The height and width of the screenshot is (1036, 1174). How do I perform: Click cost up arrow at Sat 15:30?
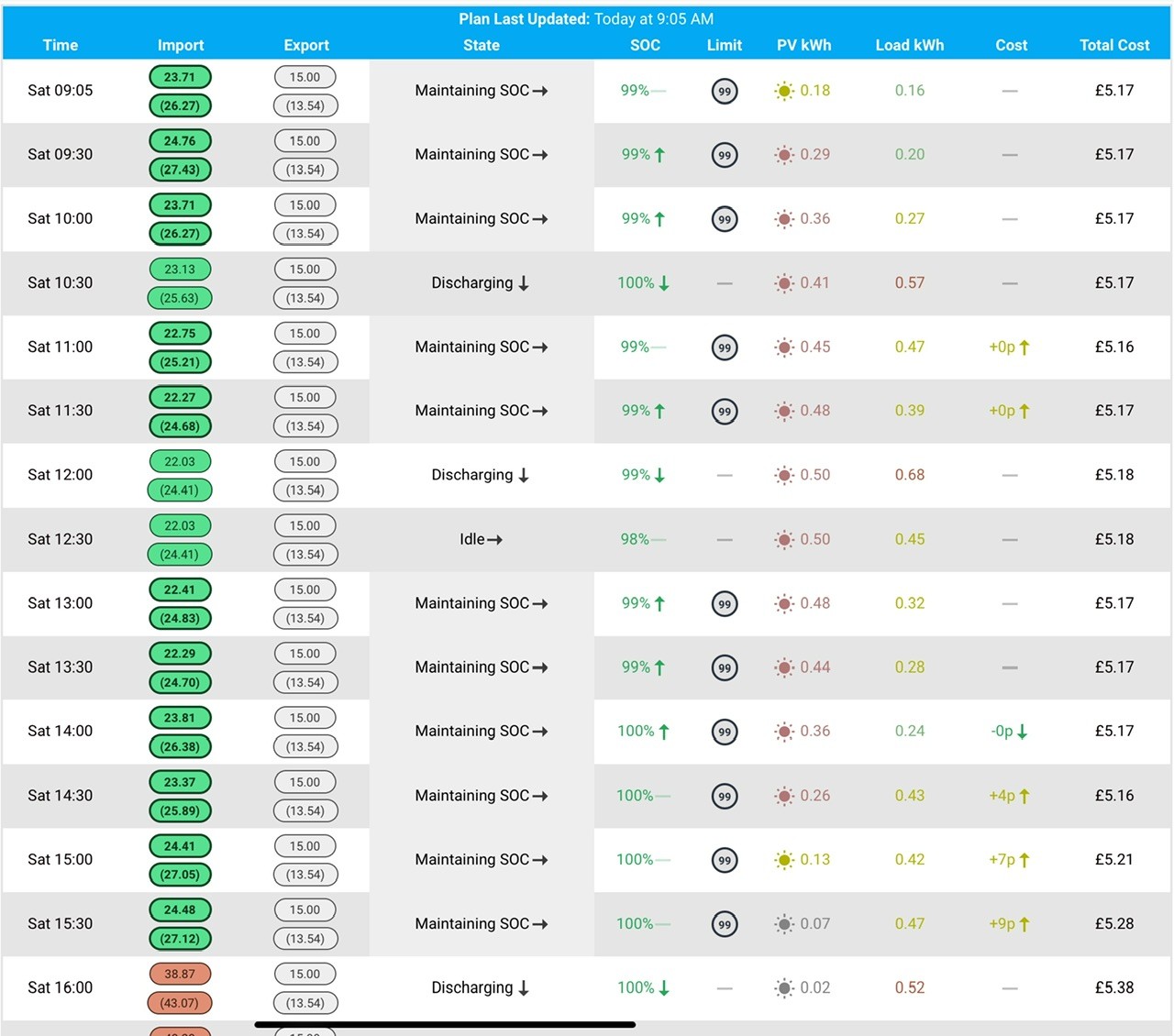point(1024,924)
